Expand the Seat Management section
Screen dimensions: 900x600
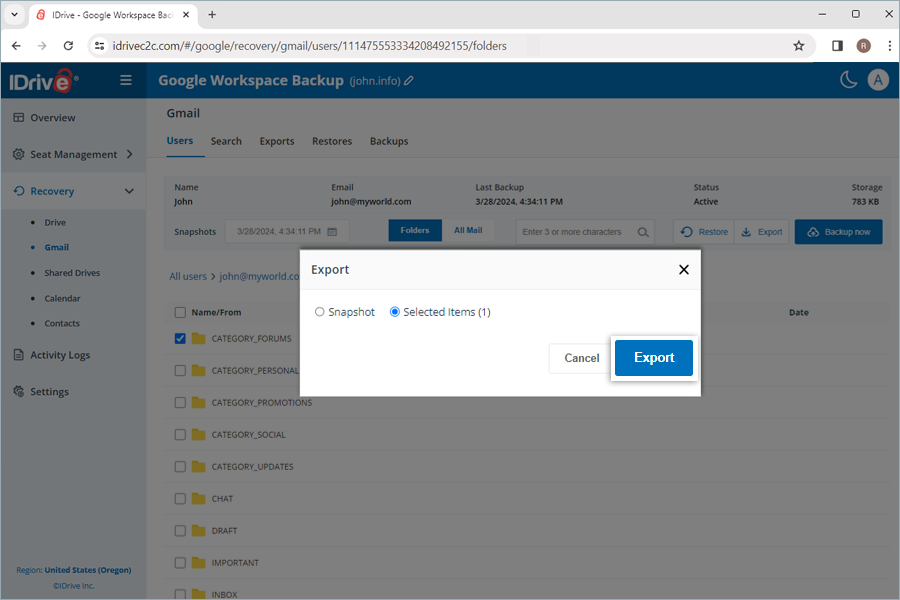click(128, 154)
